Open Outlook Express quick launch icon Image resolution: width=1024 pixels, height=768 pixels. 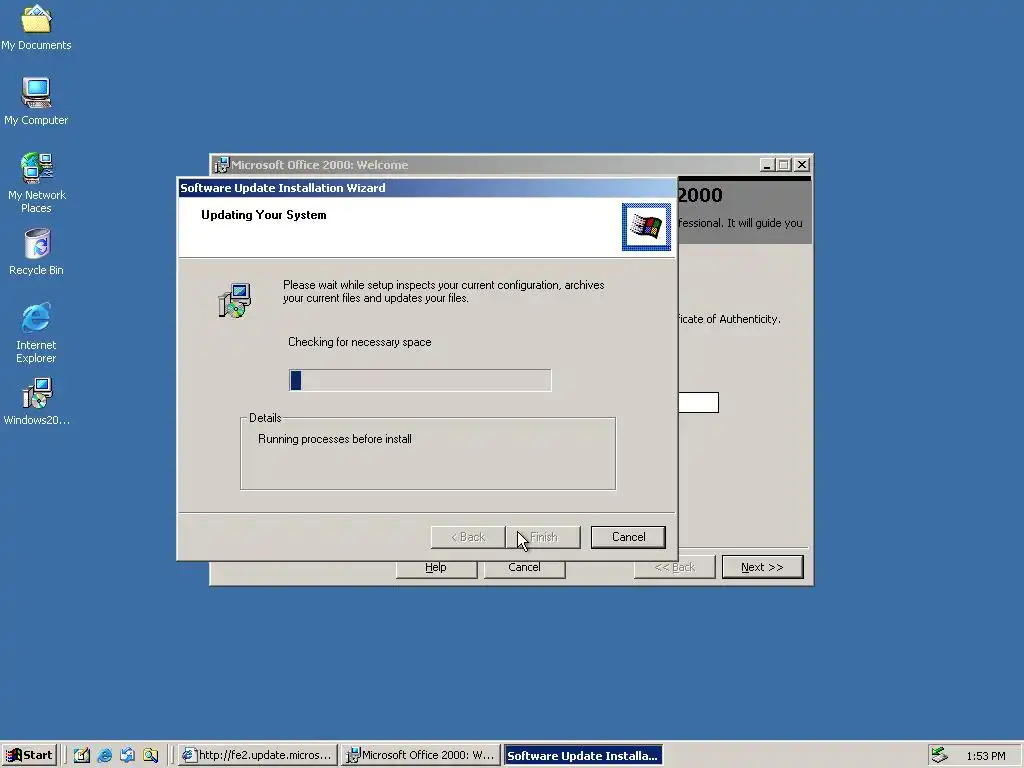[x=127, y=755]
